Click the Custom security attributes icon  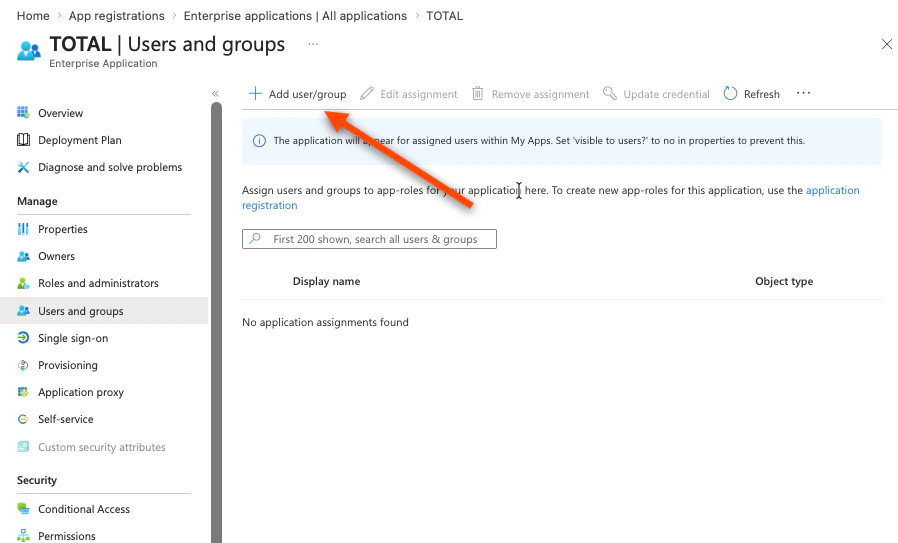23,446
